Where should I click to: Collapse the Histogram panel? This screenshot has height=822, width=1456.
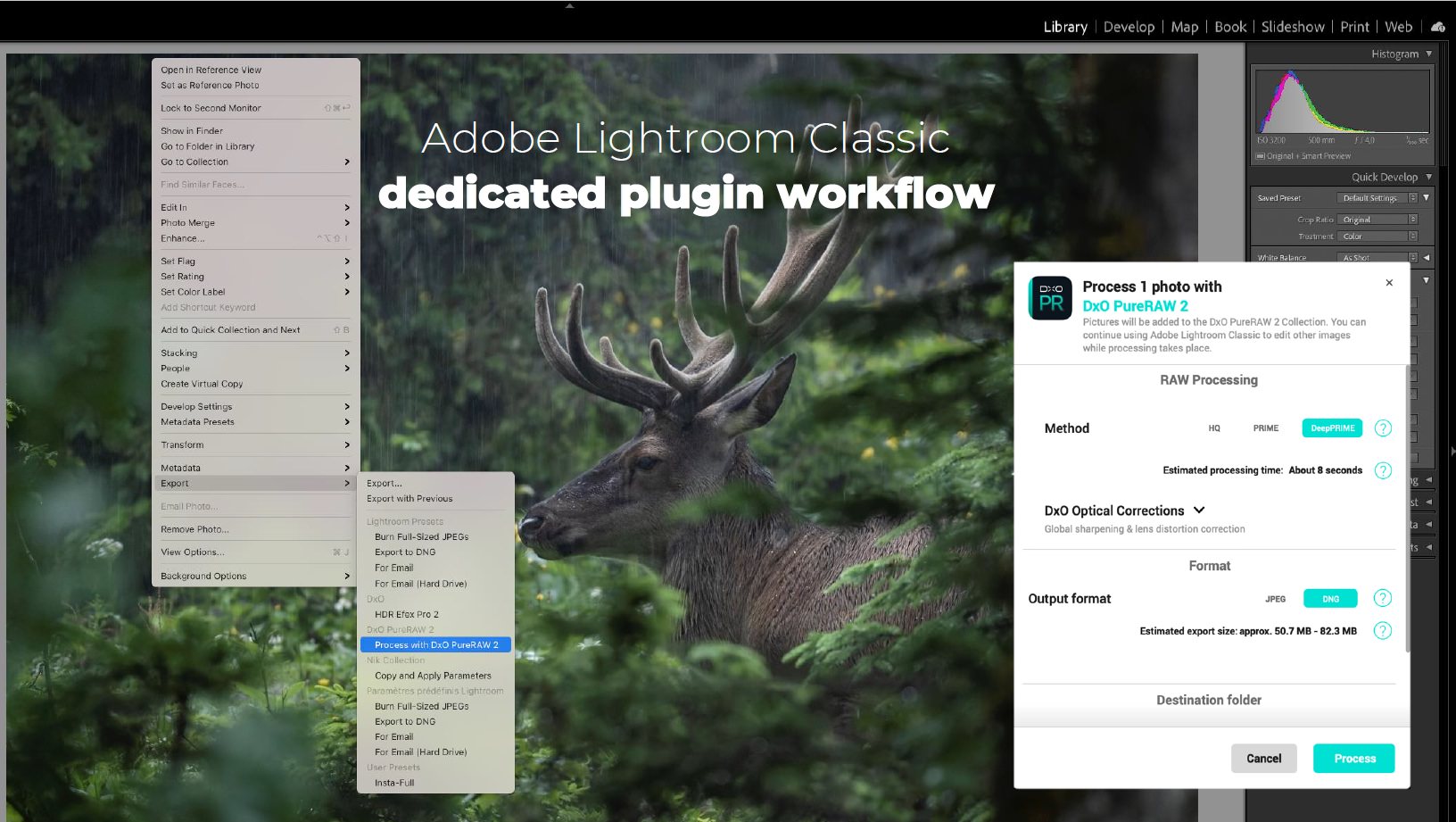tap(1429, 54)
